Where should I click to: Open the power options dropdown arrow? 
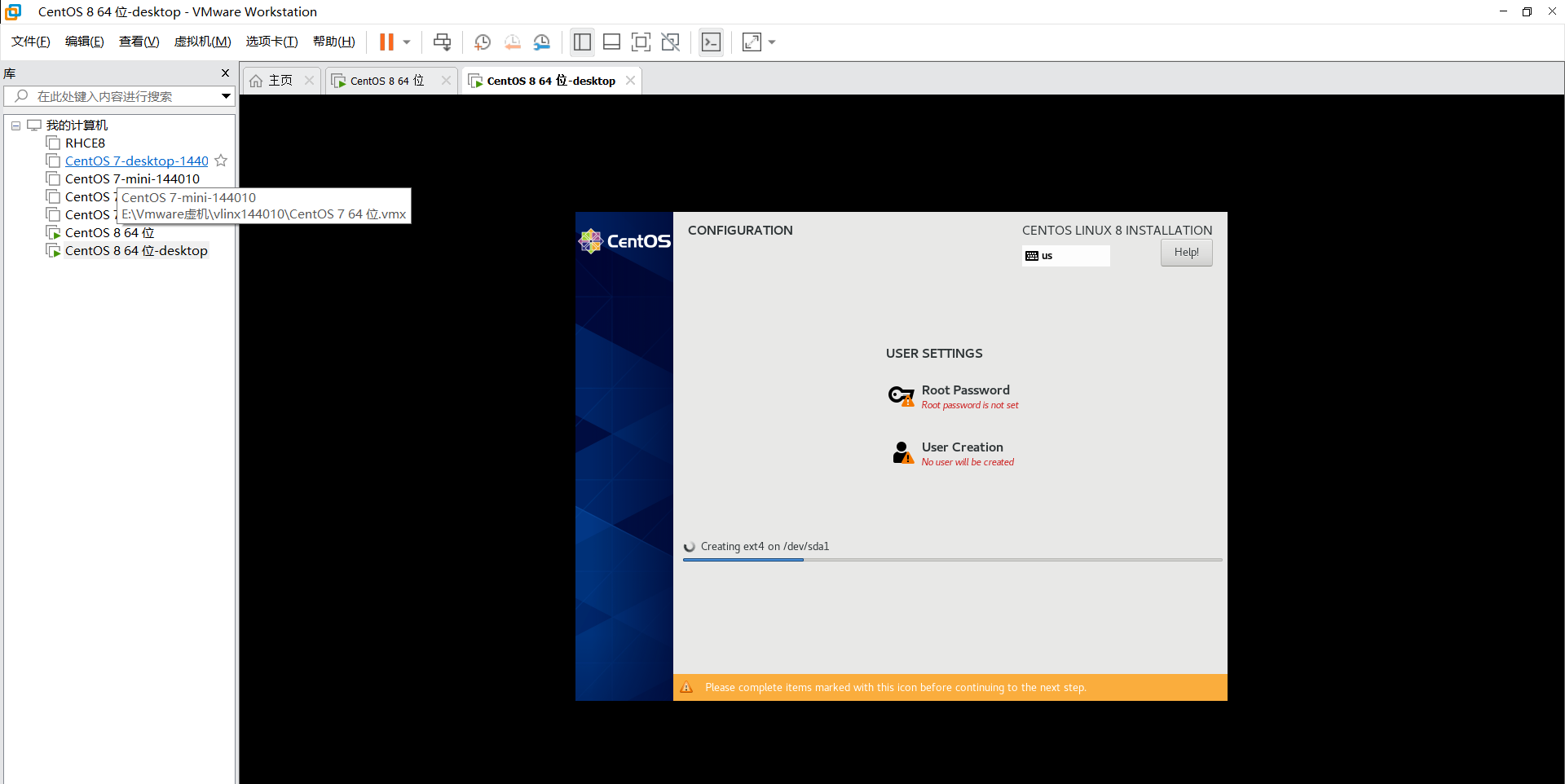click(x=407, y=42)
